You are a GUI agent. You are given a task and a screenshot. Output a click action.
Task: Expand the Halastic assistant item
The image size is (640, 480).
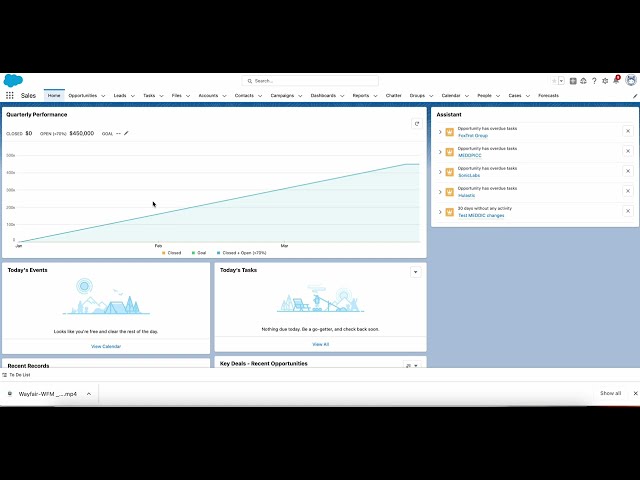(x=440, y=192)
